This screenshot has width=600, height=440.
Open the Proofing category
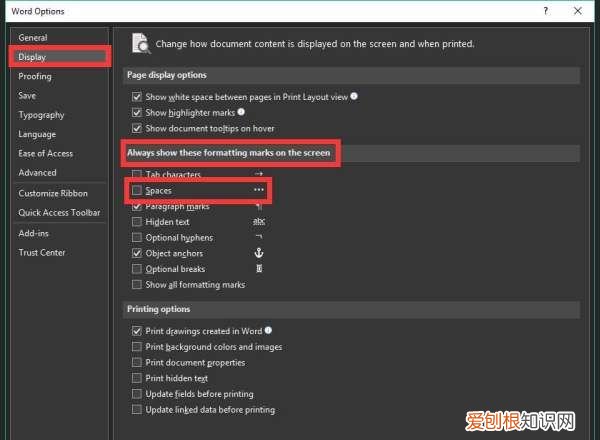[x=35, y=76]
